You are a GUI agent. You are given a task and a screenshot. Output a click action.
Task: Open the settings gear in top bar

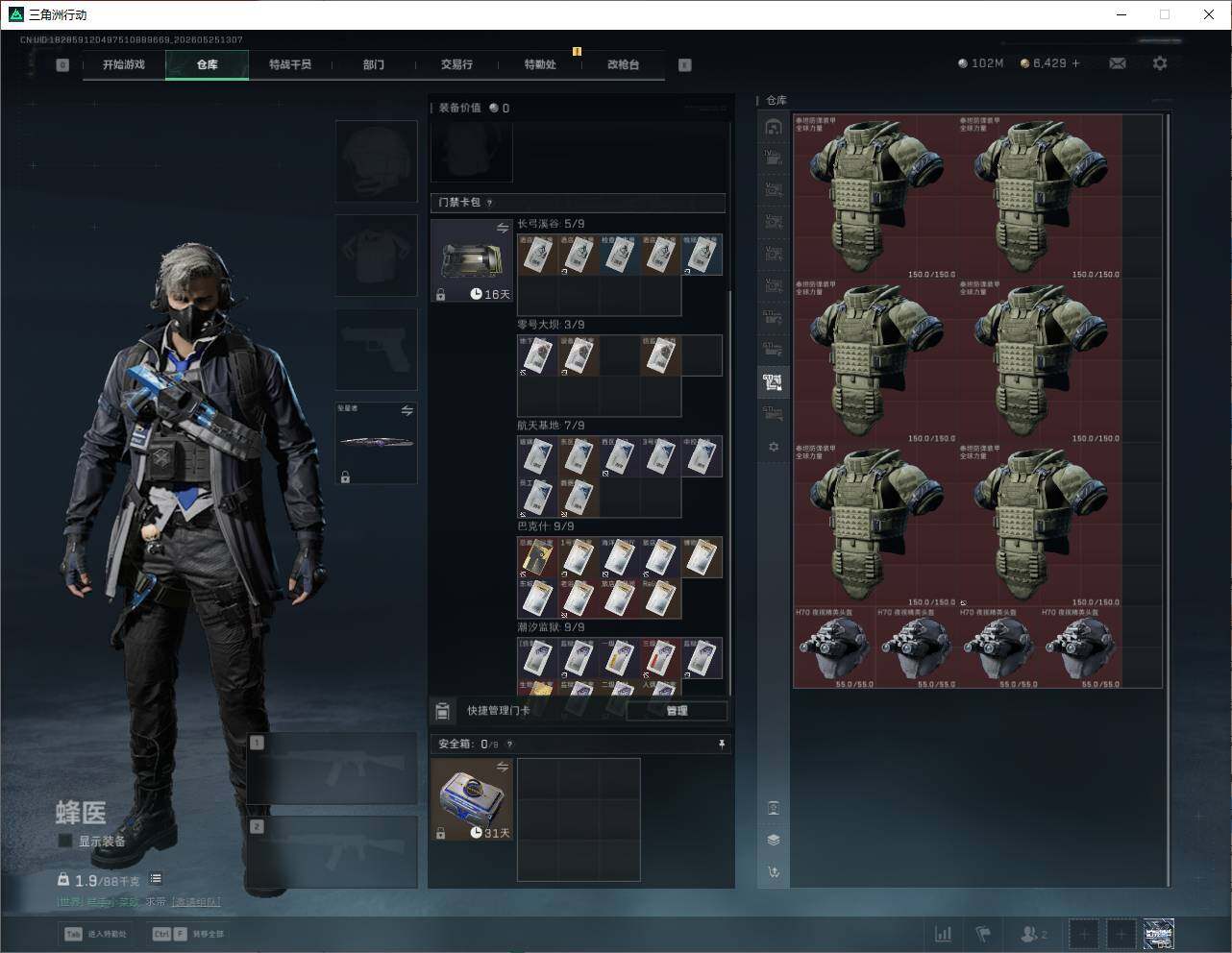point(1160,63)
